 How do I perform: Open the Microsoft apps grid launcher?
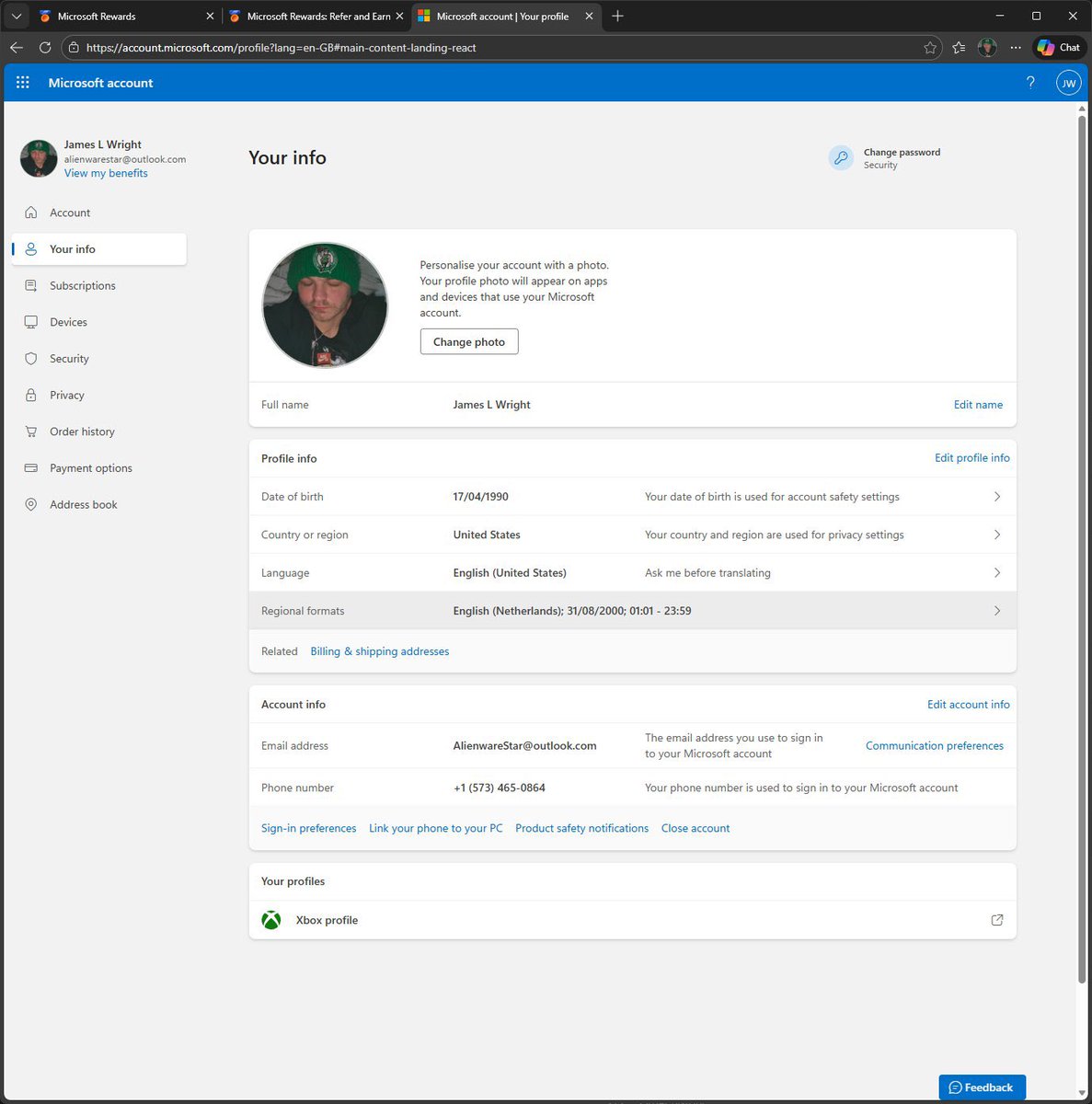pos(23,83)
